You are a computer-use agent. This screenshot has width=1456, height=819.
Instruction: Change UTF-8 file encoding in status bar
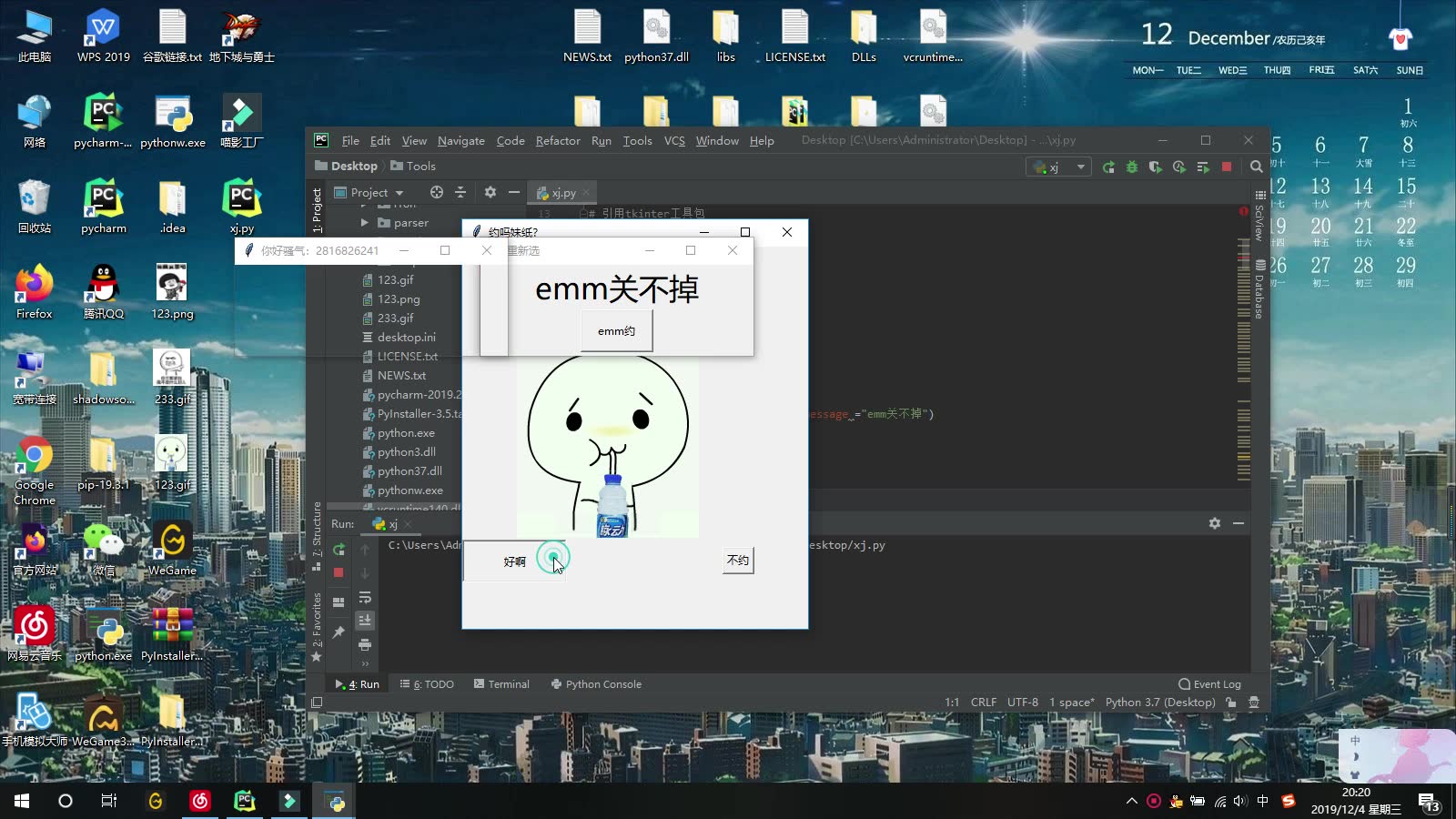coord(1023,703)
